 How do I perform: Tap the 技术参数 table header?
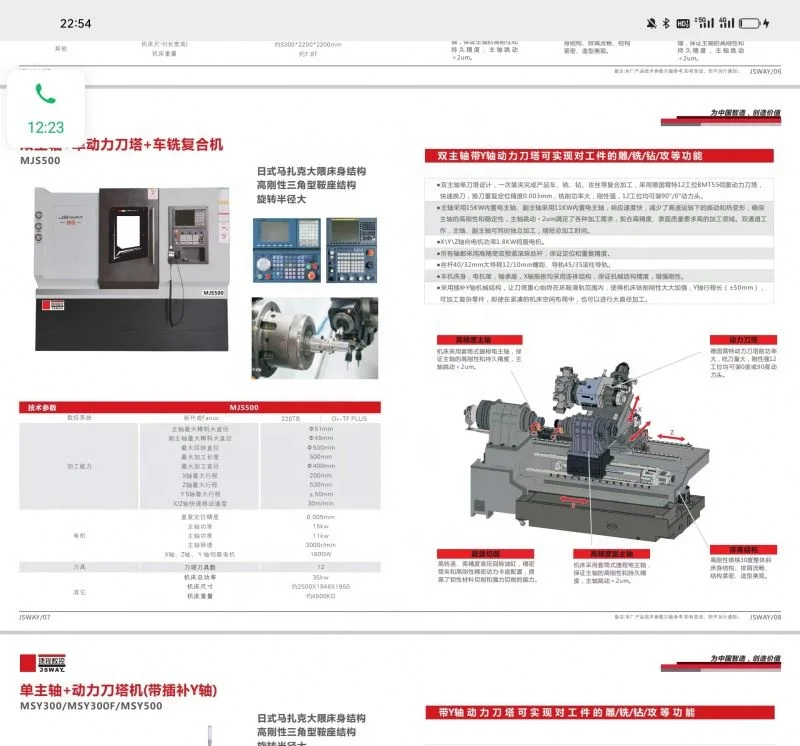pyautogui.click(x=42, y=407)
